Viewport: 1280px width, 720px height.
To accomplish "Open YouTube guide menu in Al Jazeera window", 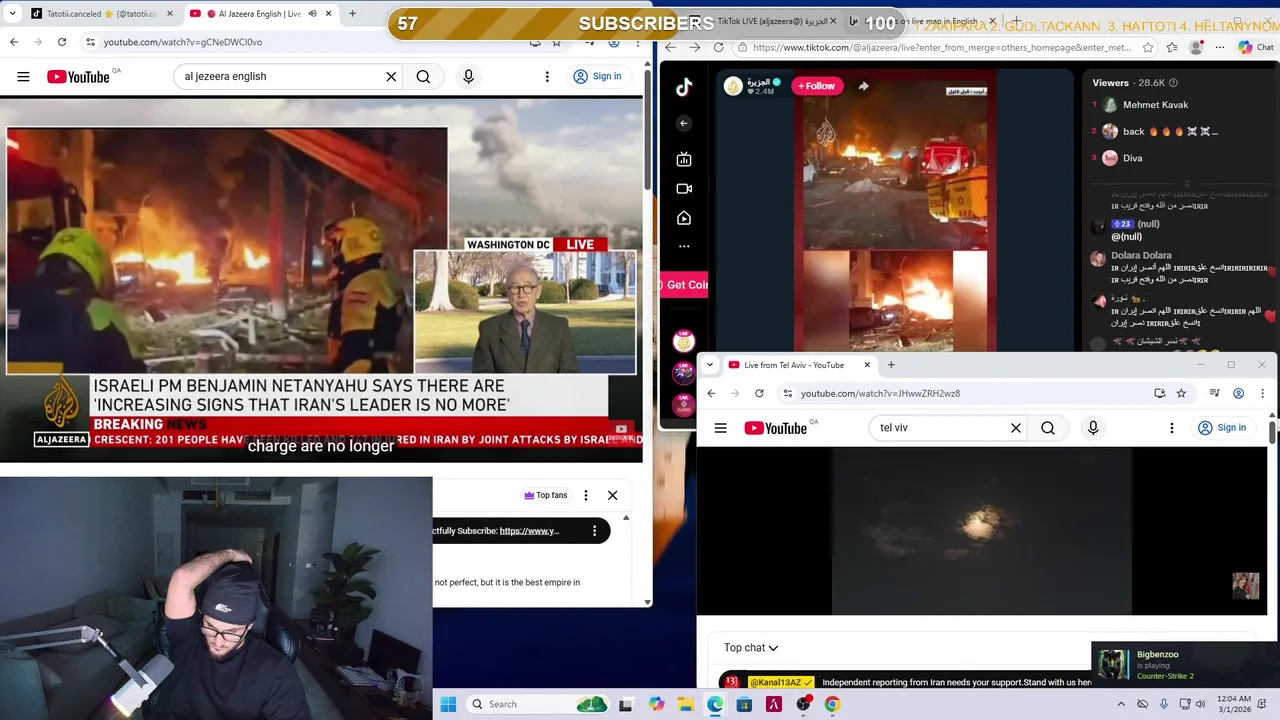I will coord(23,76).
